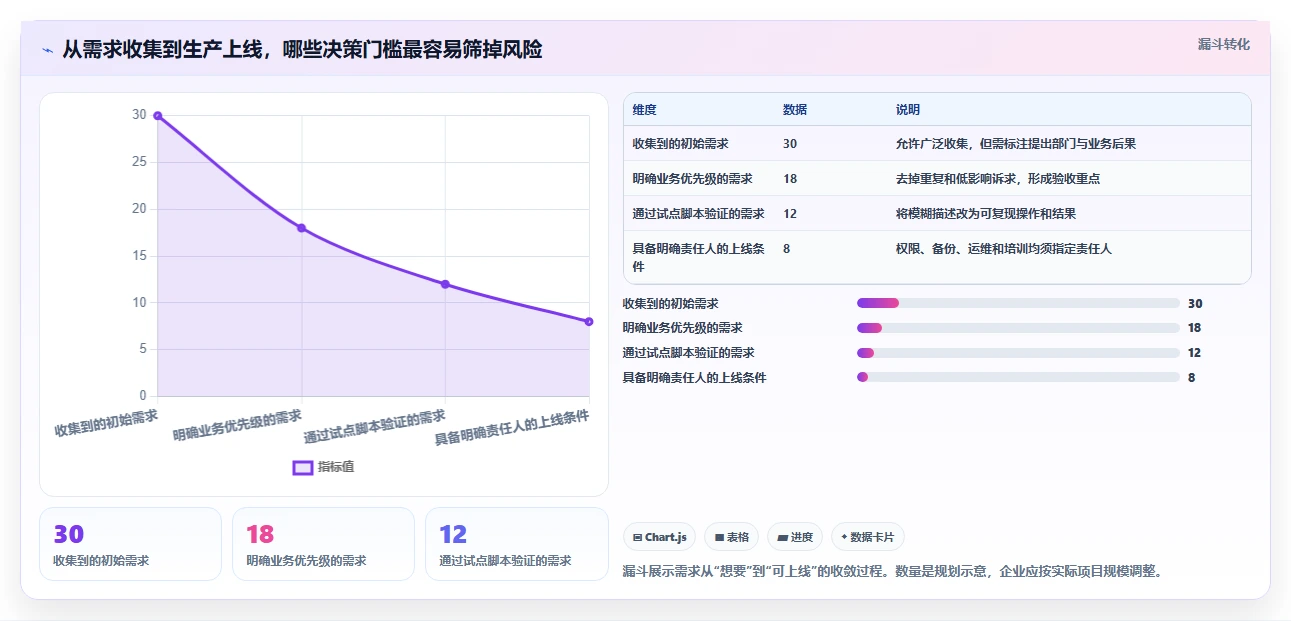
Task: Click progress list value 18
Action: point(1195,328)
